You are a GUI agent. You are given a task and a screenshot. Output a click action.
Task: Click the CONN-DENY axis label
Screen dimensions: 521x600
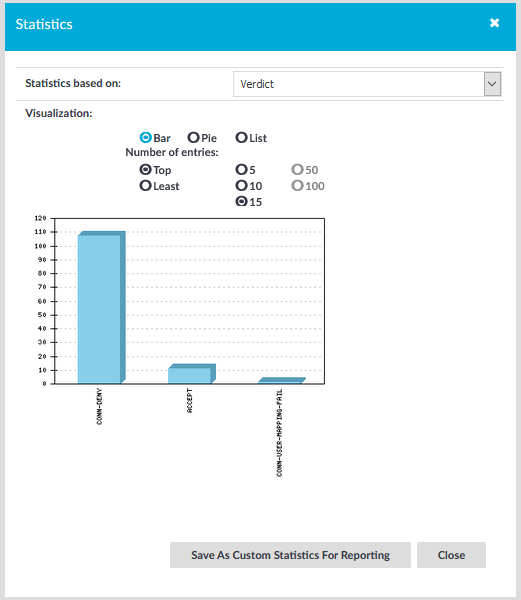pos(99,406)
